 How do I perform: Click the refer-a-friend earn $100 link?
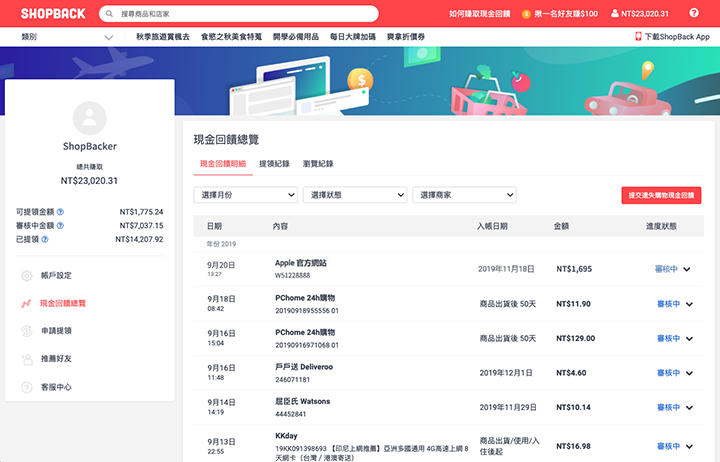point(566,14)
